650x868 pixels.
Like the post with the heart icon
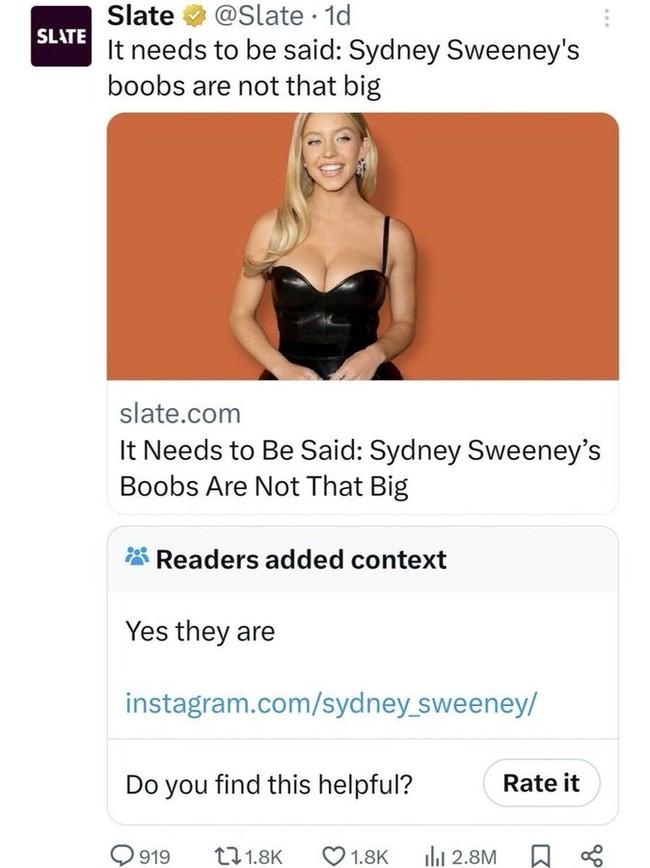[334, 856]
